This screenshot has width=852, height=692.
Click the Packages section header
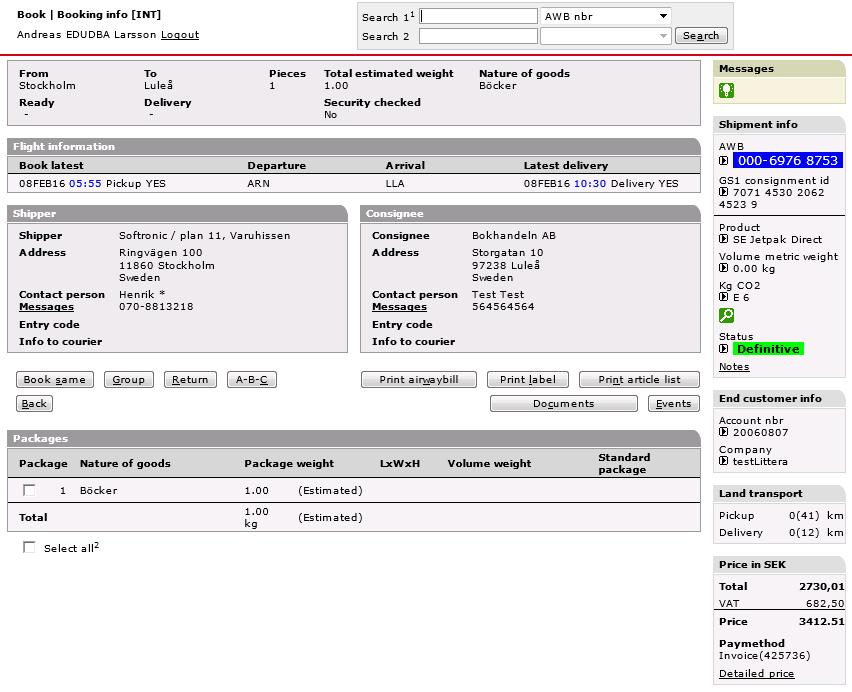pyautogui.click(x=354, y=439)
